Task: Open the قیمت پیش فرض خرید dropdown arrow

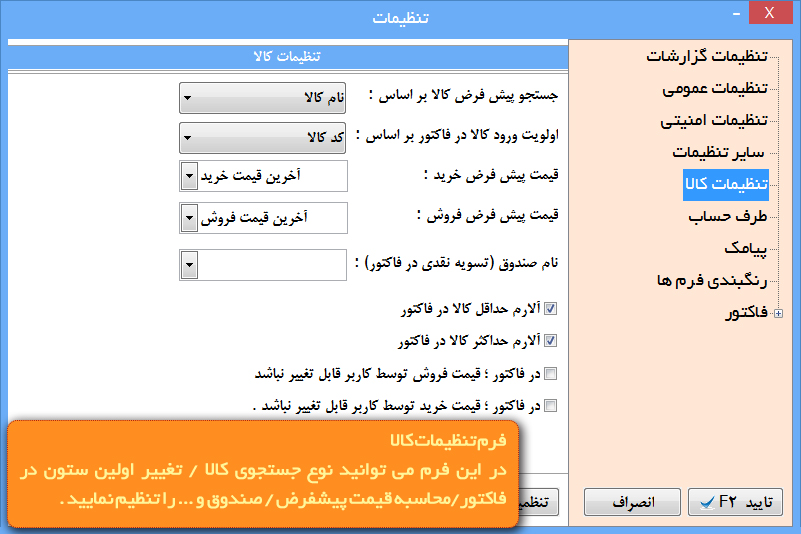Action: tap(189, 176)
